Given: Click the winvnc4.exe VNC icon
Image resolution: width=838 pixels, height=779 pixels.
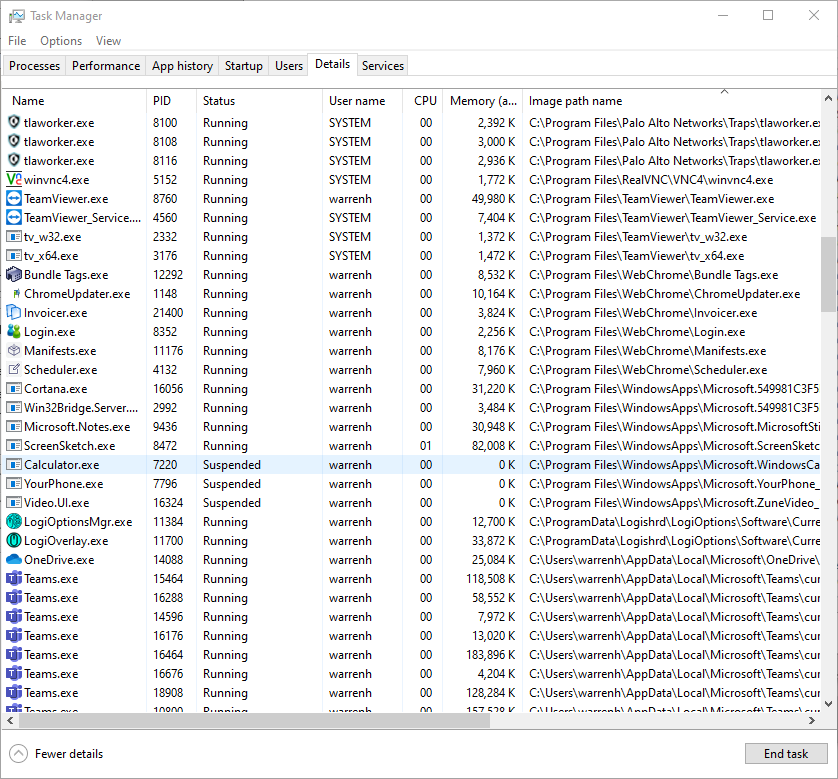Looking at the screenshot, I should pos(14,180).
